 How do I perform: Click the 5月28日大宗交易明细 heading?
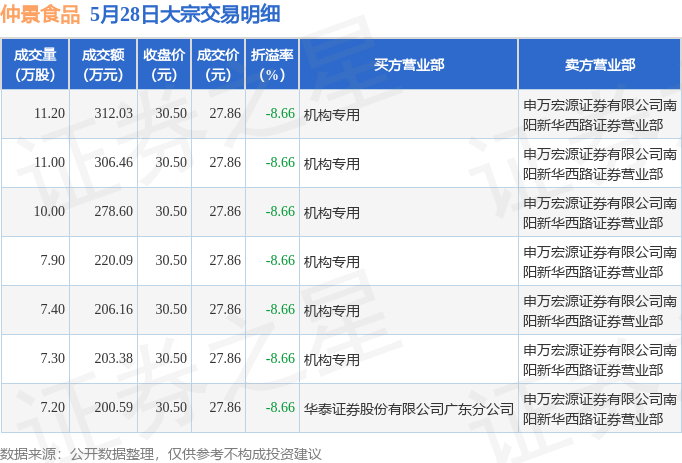click(x=185, y=14)
